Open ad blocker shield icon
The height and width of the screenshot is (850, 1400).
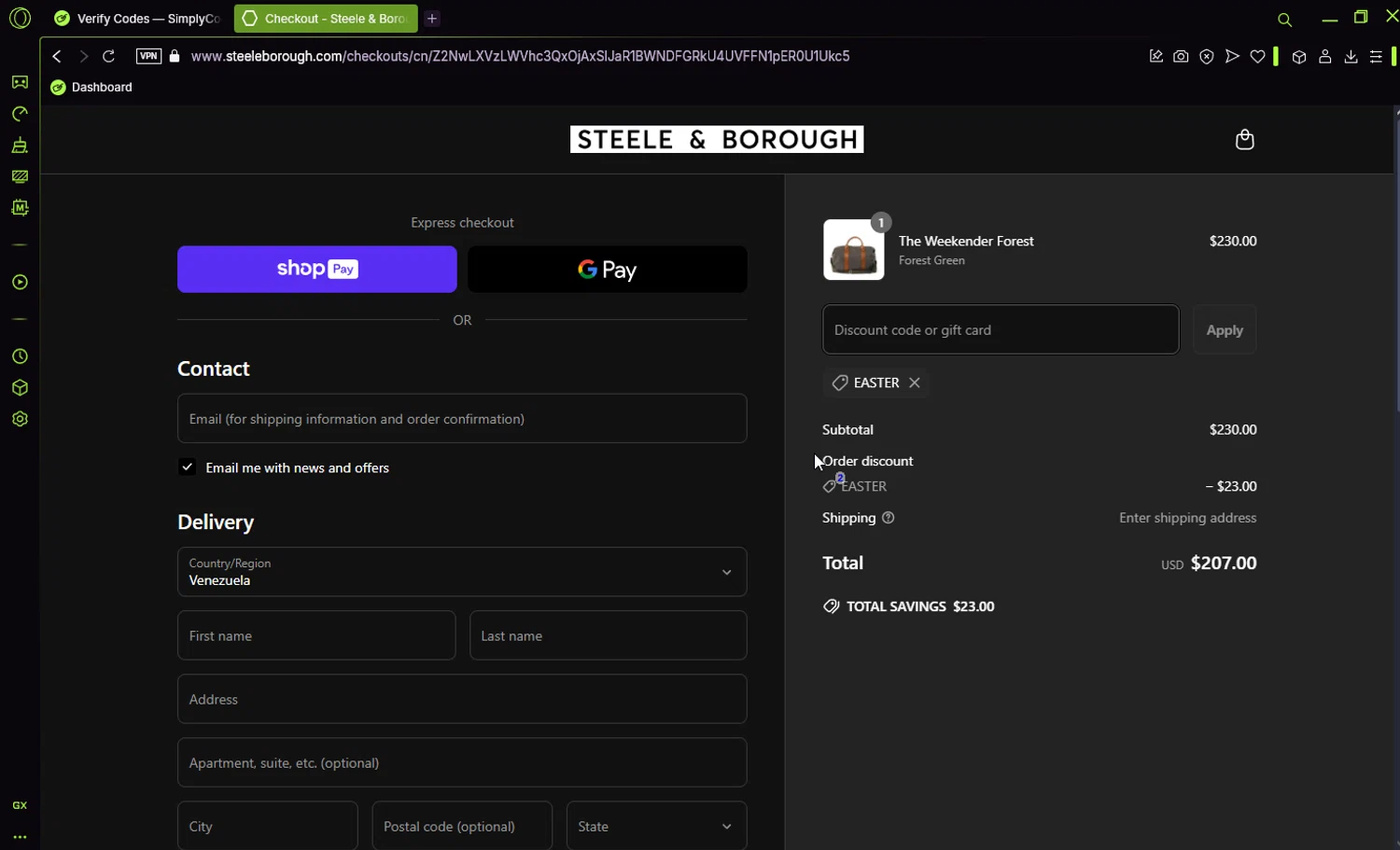(x=1207, y=56)
